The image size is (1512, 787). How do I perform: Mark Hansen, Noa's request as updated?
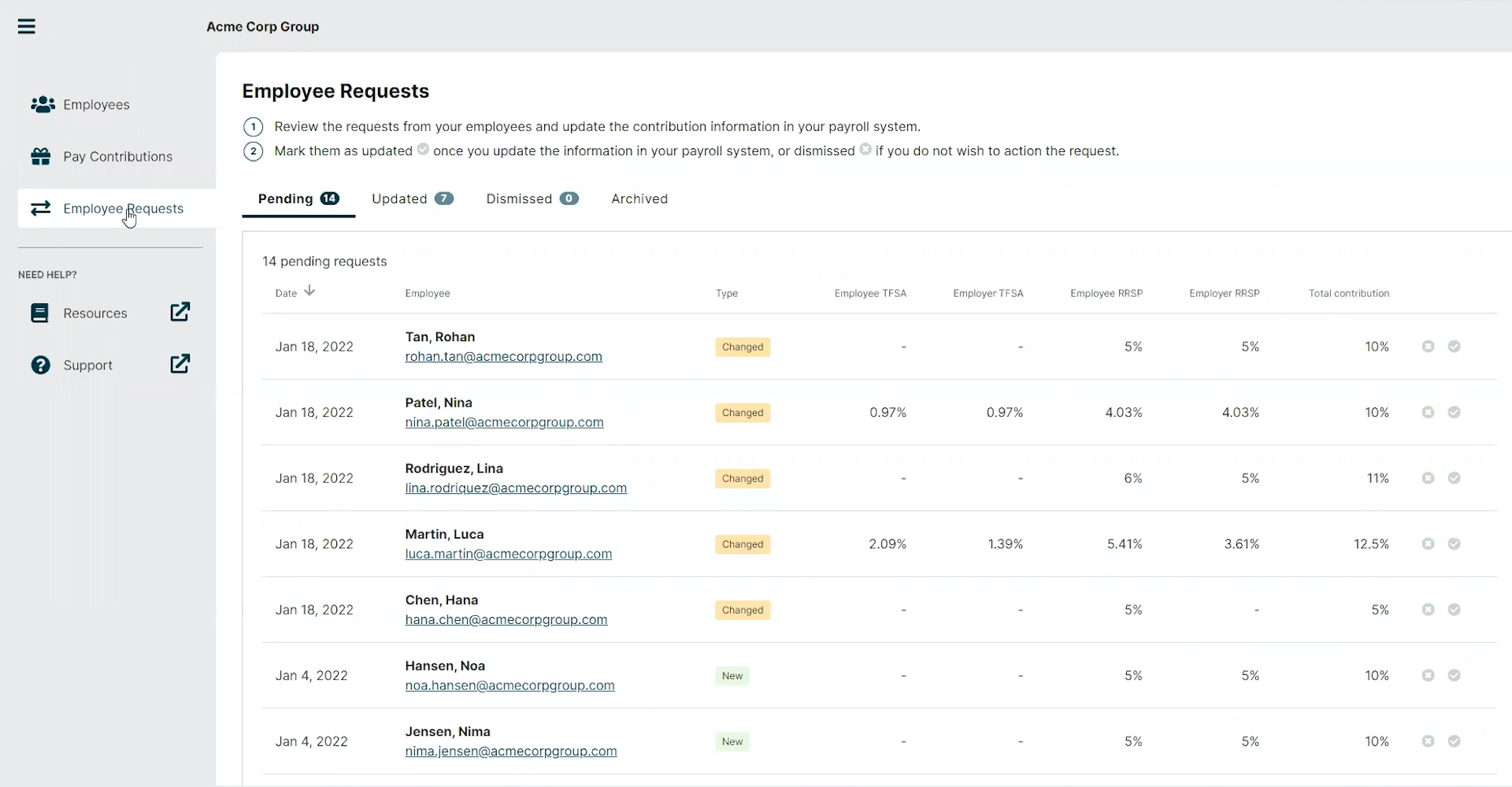(x=1454, y=675)
